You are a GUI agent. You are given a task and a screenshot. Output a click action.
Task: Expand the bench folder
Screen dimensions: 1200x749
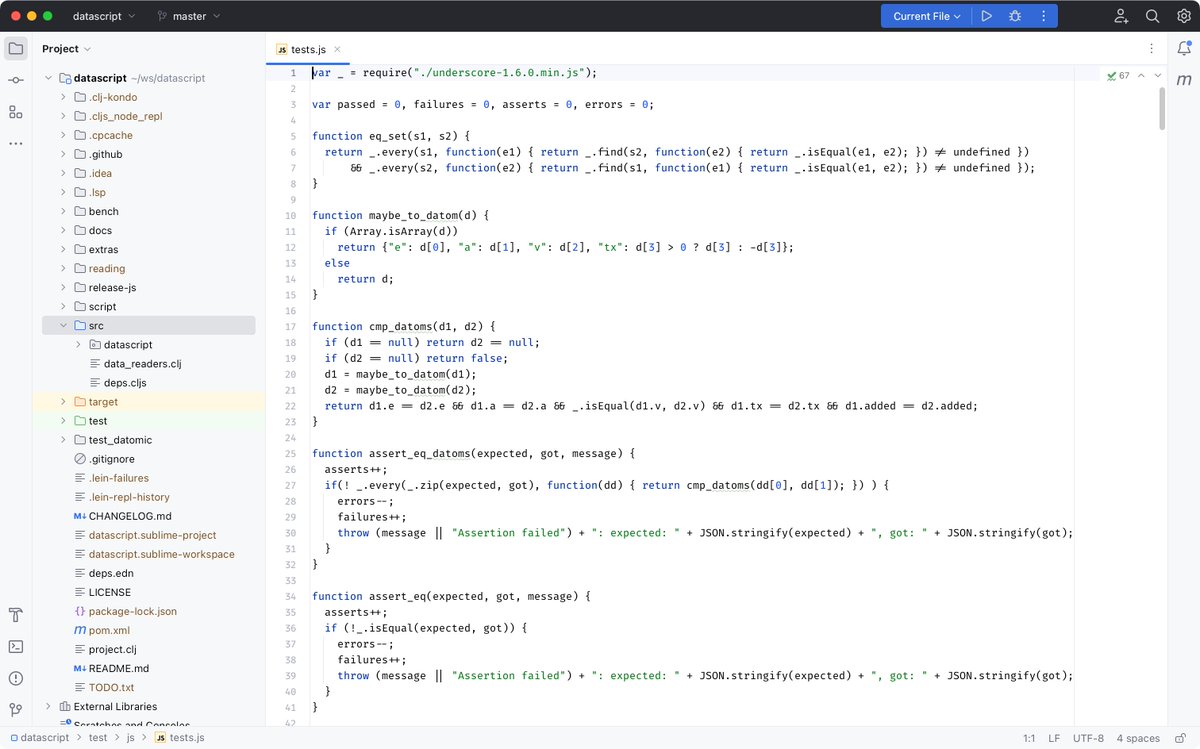pyautogui.click(x=63, y=211)
